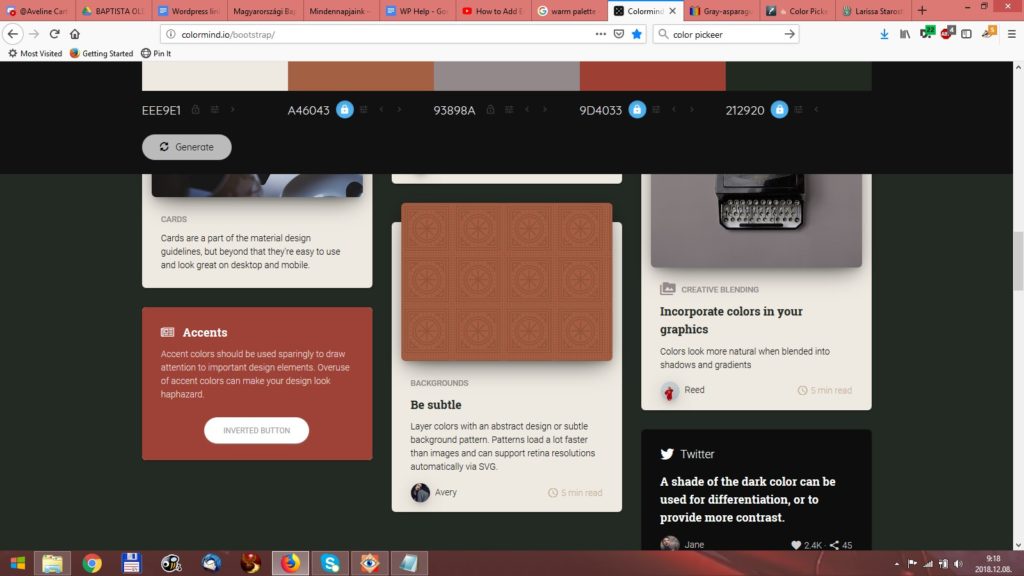Move color 212920 left with arrow
Viewport: 1024px width, 576px height.
point(816,110)
